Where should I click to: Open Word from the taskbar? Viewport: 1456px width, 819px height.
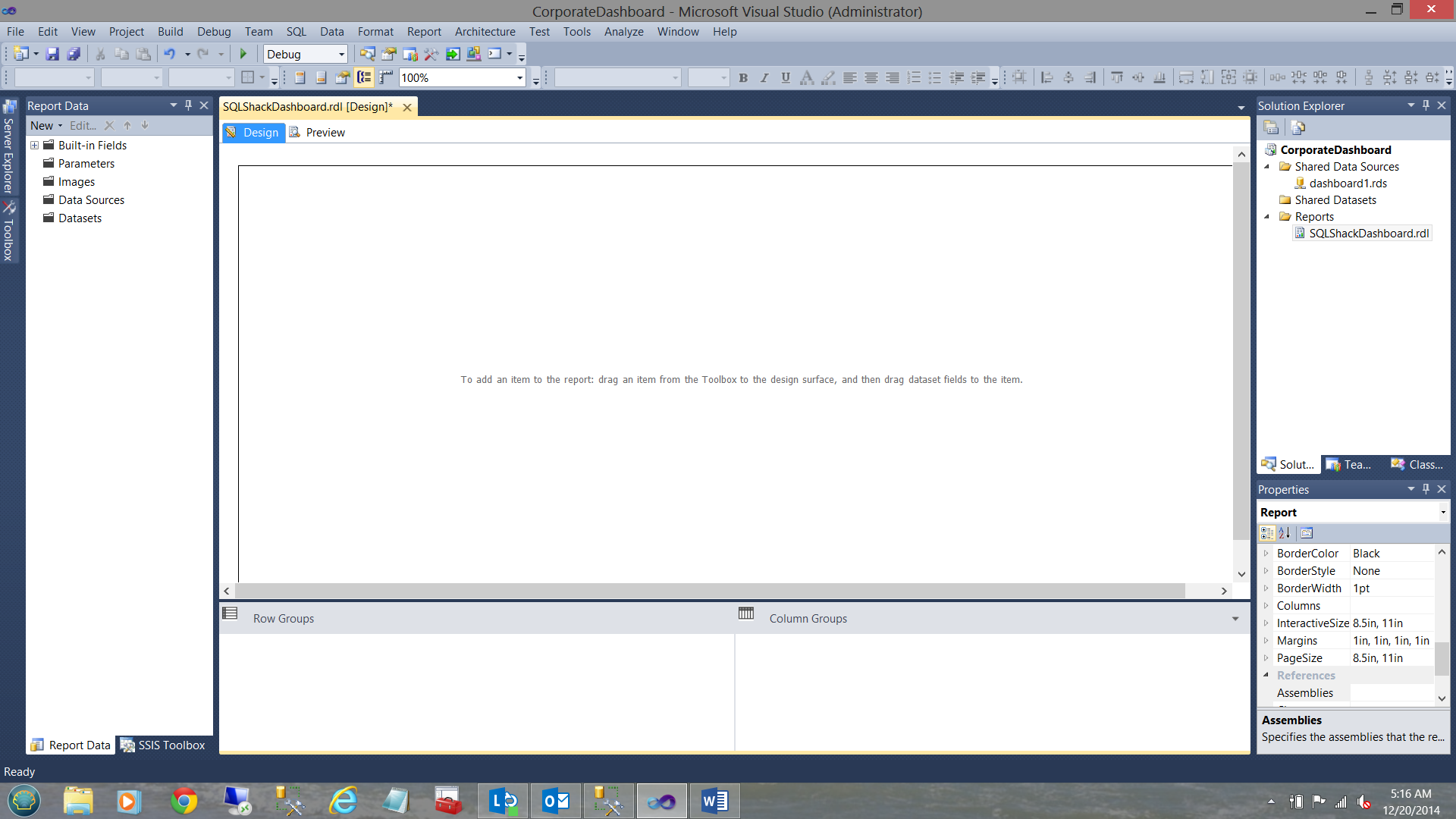tap(714, 801)
